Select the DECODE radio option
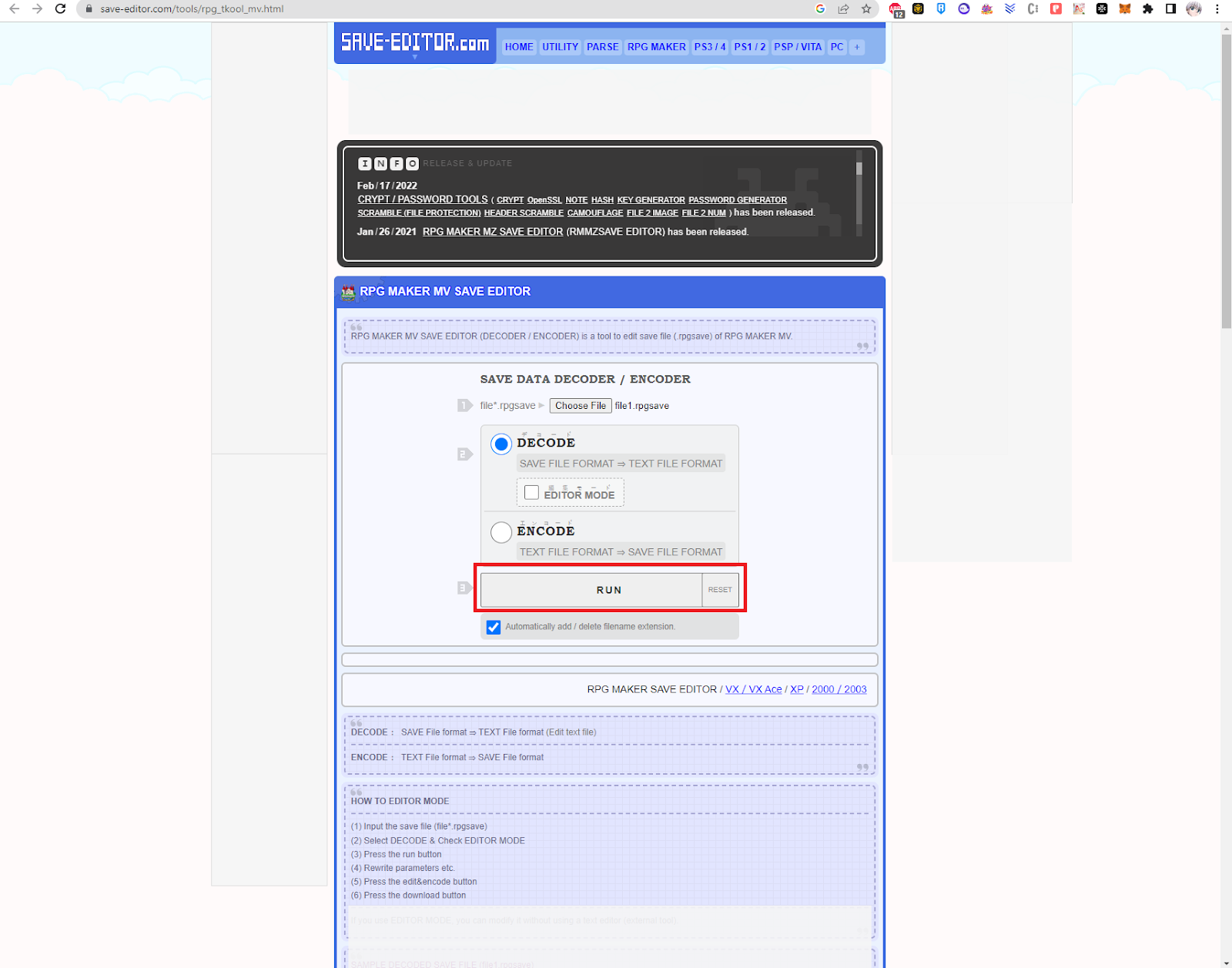 (501, 444)
